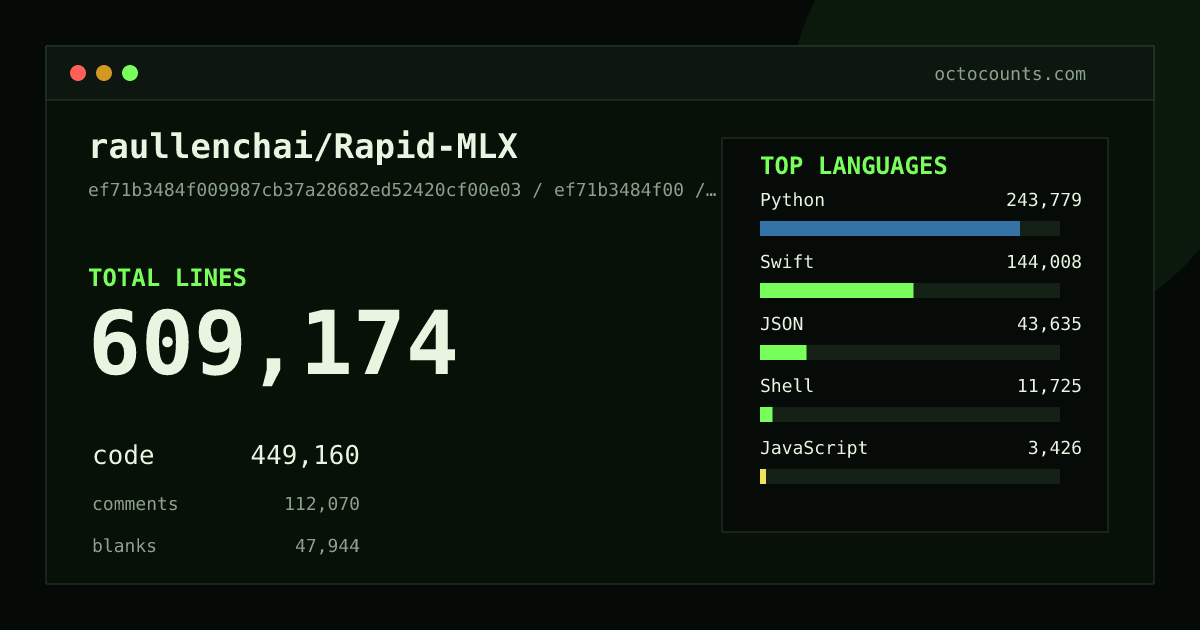Click the code label
Image resolution: width=1200 pixels, height=630 pixels.
point(123,456)
